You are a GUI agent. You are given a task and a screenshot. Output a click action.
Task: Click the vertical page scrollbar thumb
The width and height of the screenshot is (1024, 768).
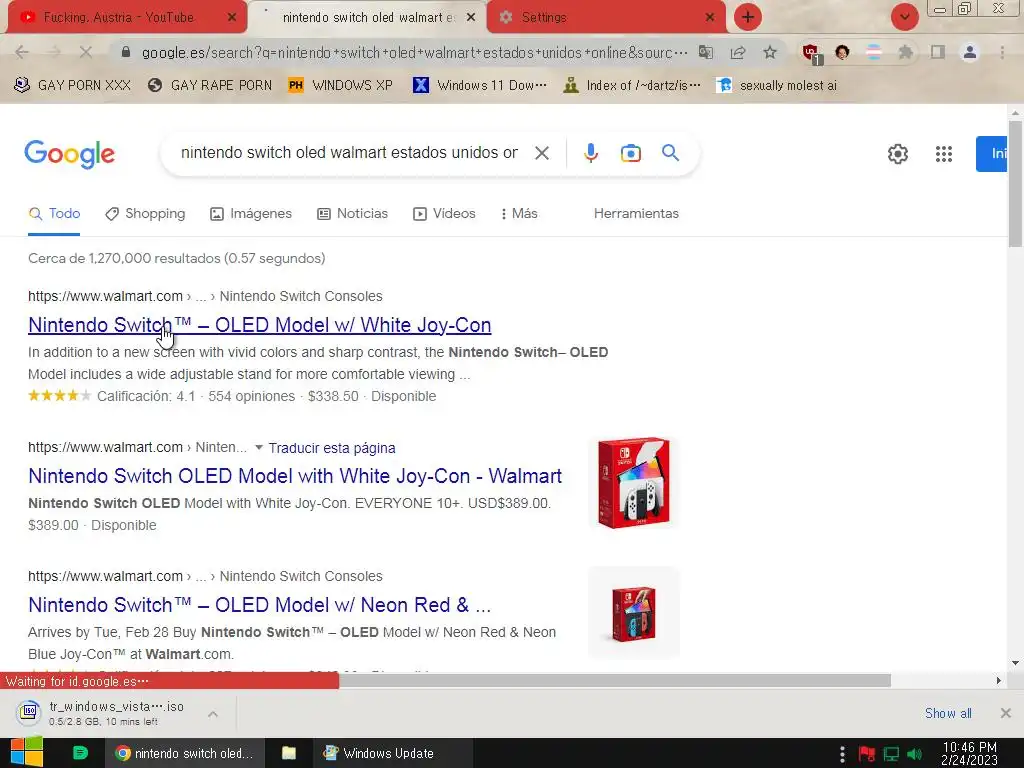point(1015,183)
